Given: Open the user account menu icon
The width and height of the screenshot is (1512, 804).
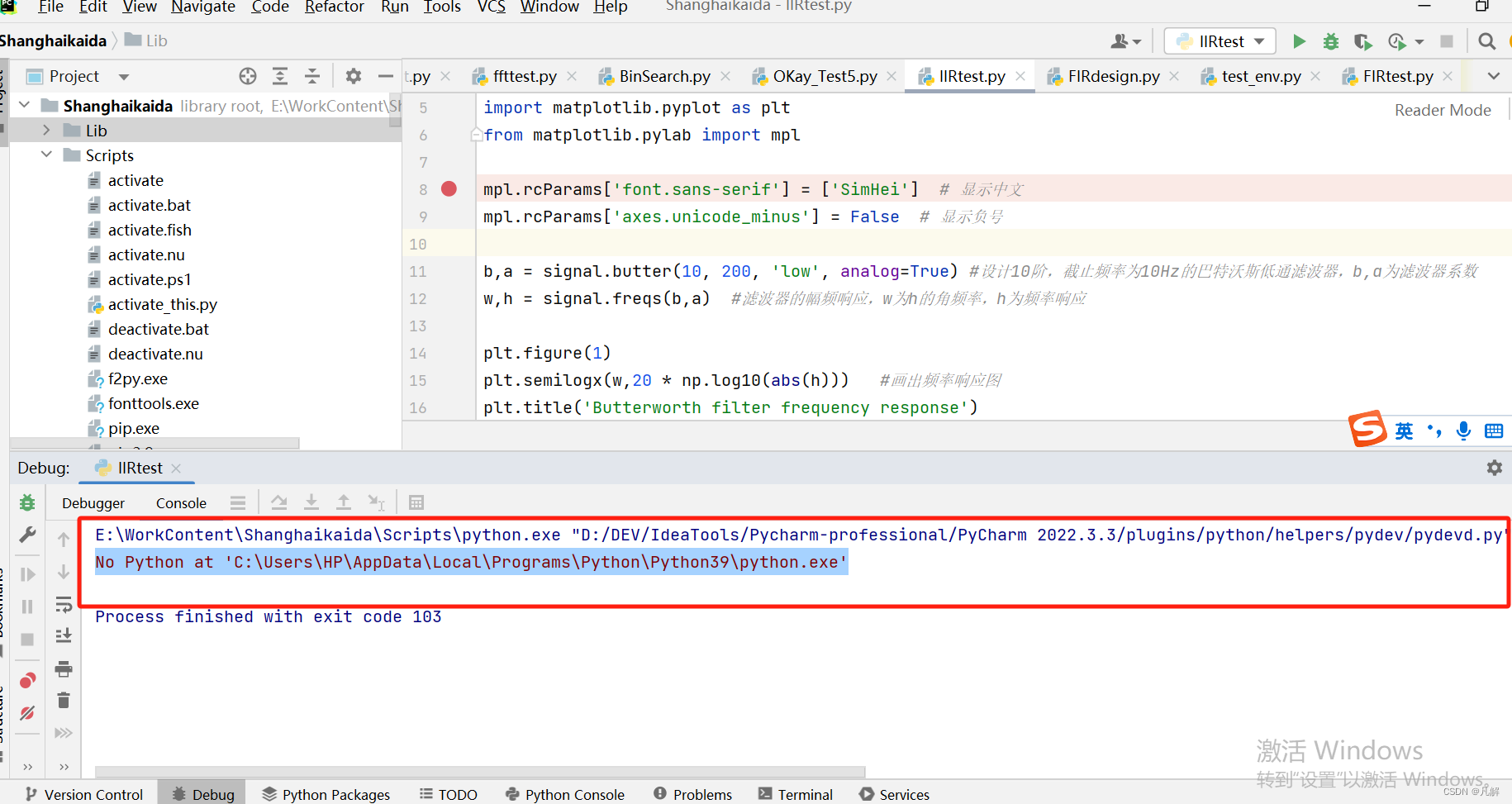Looking at the screenshot, I should 1125,41.
